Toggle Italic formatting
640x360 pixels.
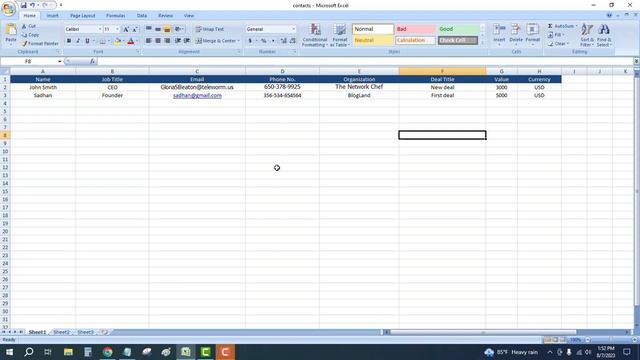point(78,41)
